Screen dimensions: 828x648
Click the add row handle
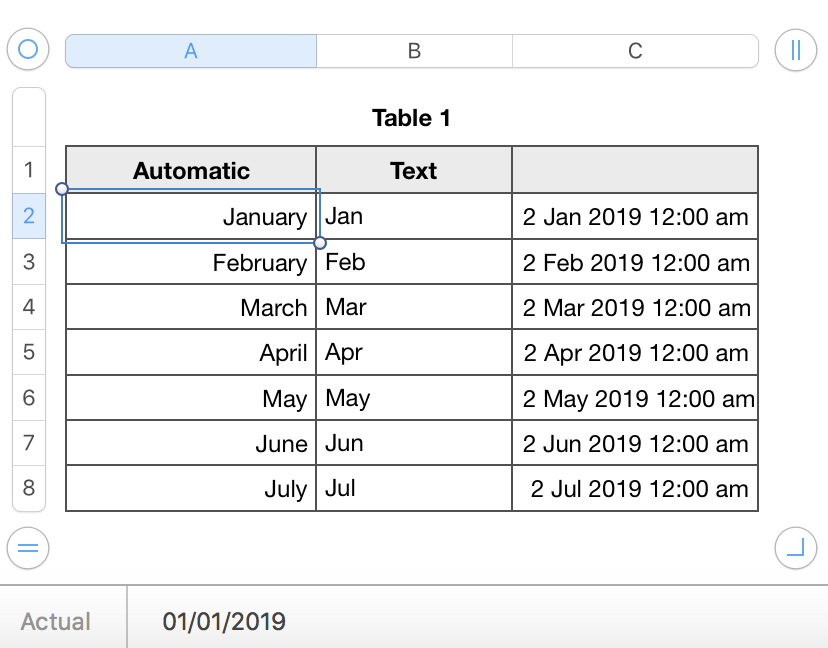pyautogui.click(x=28, y=547)
